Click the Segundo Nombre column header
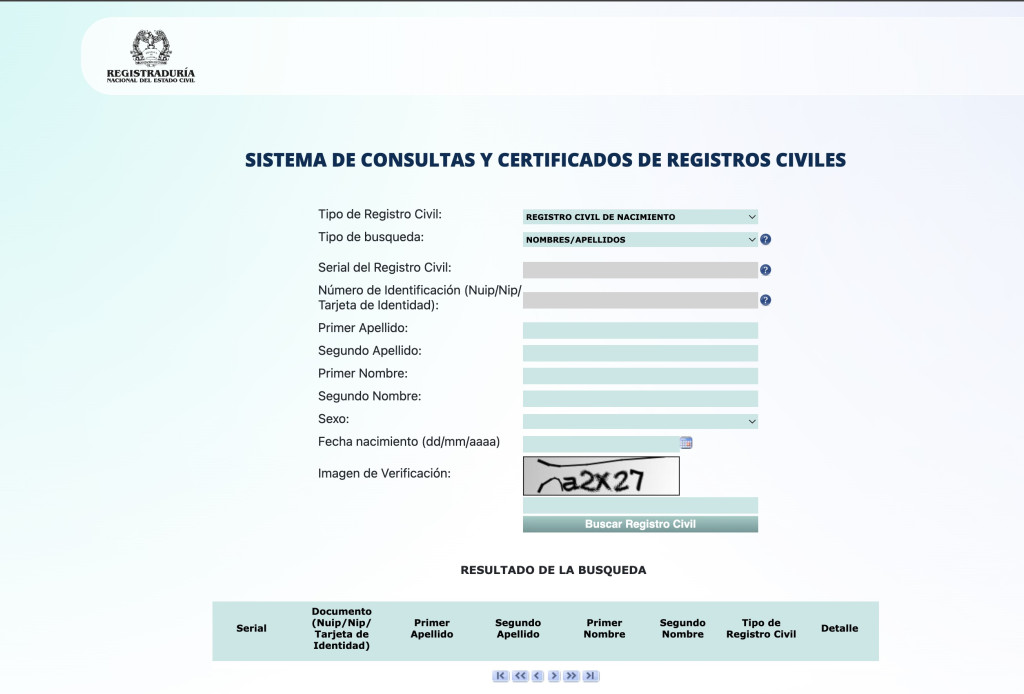 tap(682, 628)
